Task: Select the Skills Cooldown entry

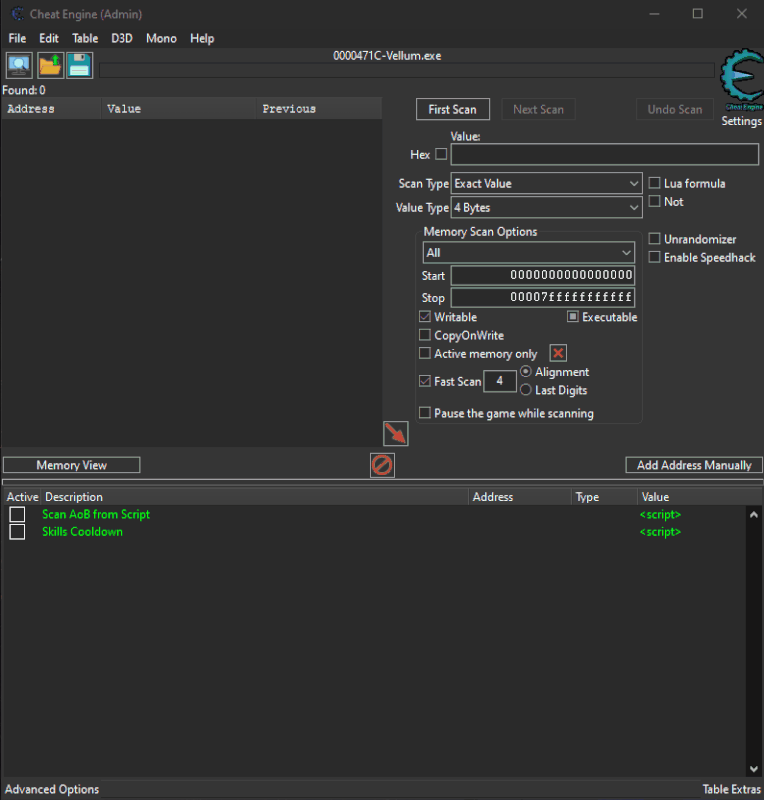Action: tap(82, 532)
